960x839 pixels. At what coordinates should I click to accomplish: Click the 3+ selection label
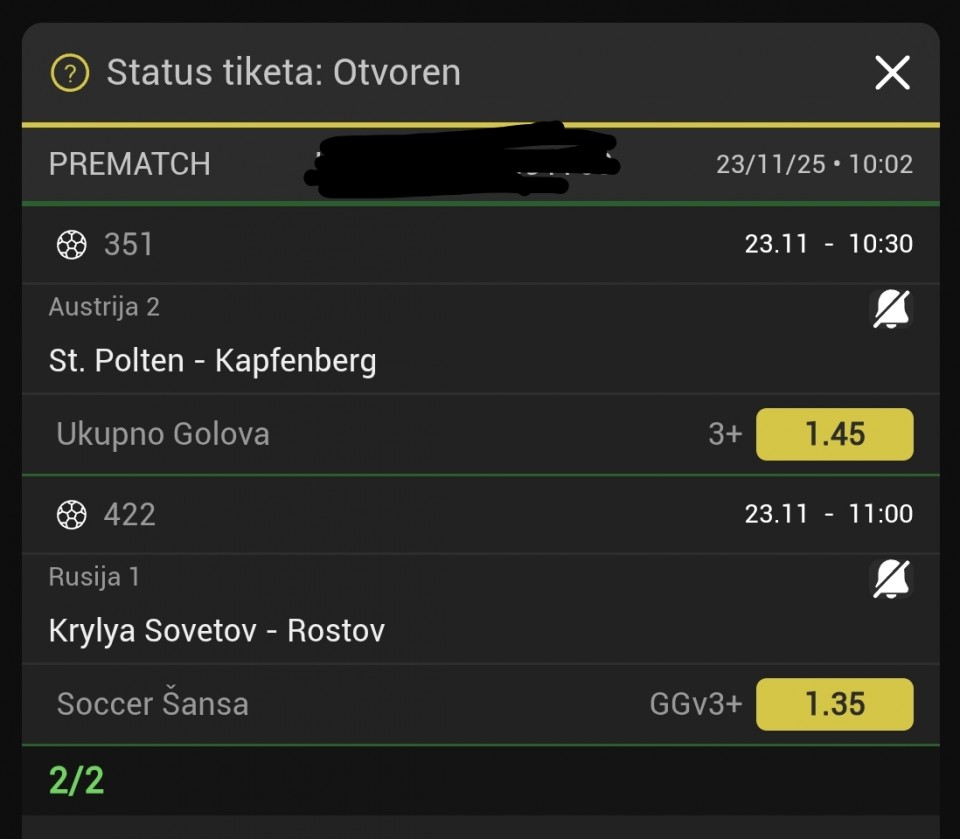pyautogui.click(x=725, y=434)
